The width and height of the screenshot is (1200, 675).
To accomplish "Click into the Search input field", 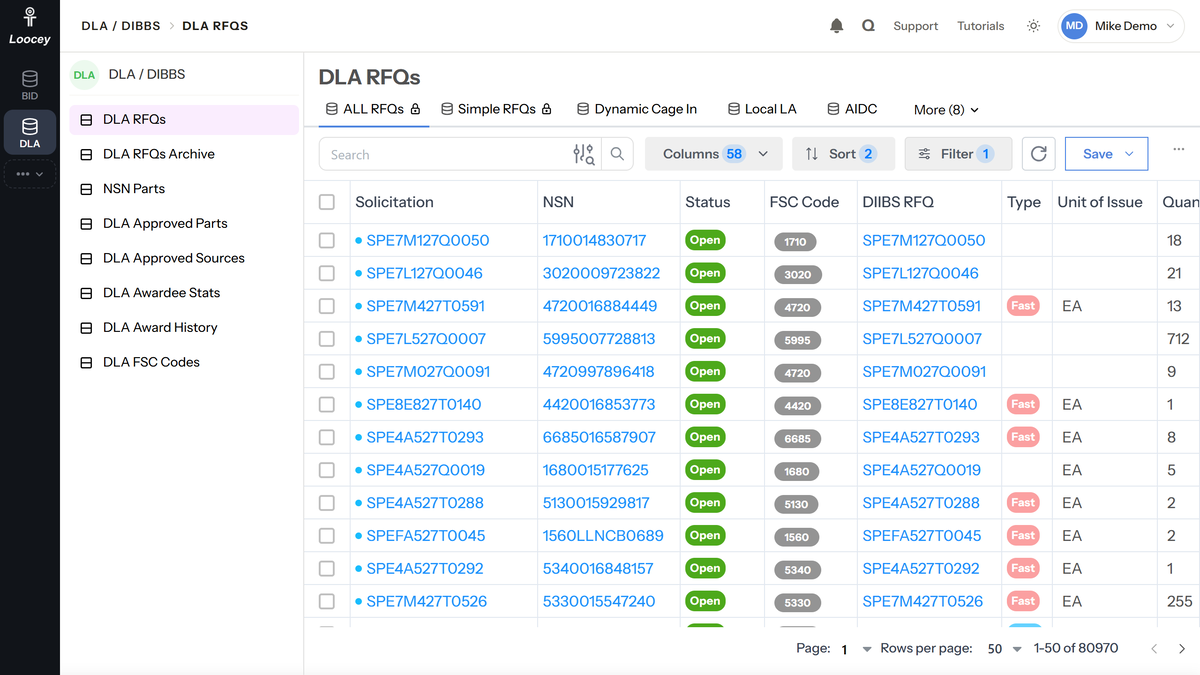I will tap(445, 154).
